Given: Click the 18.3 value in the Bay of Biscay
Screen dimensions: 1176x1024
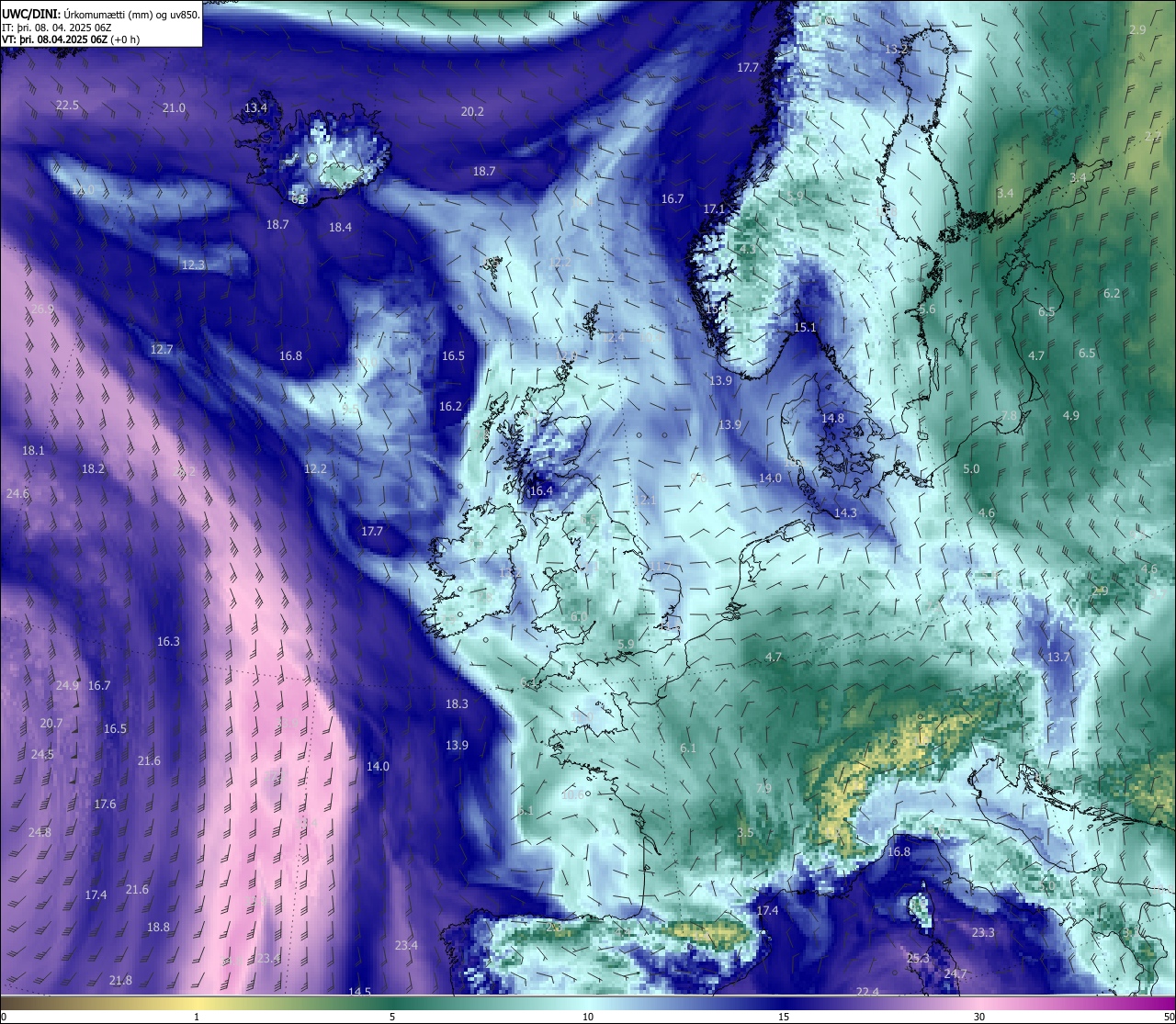Looking at the screenshot, I should (457, 704).
